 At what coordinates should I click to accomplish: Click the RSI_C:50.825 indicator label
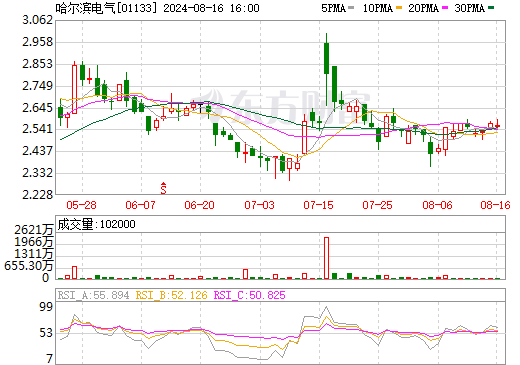tap(250, 295)
